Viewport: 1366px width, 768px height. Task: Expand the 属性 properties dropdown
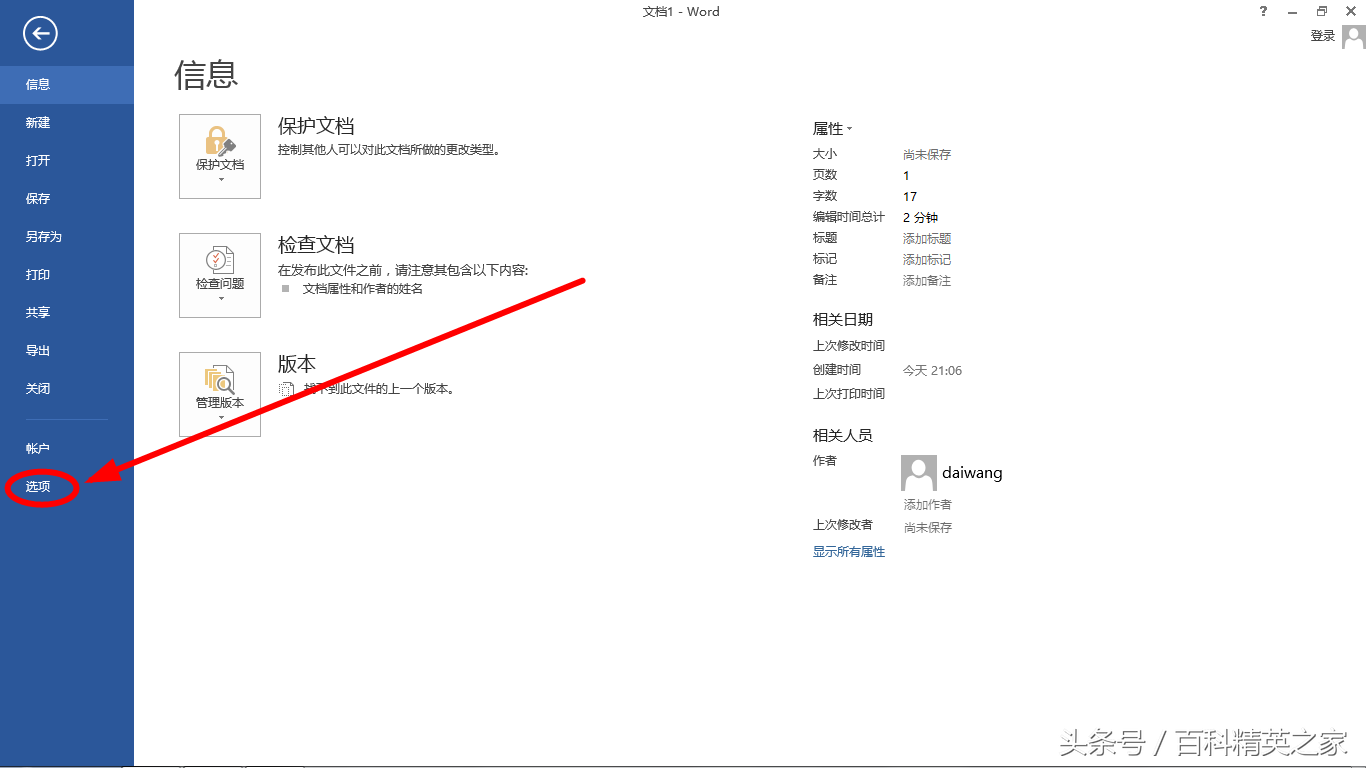click(x=833, y=129)
